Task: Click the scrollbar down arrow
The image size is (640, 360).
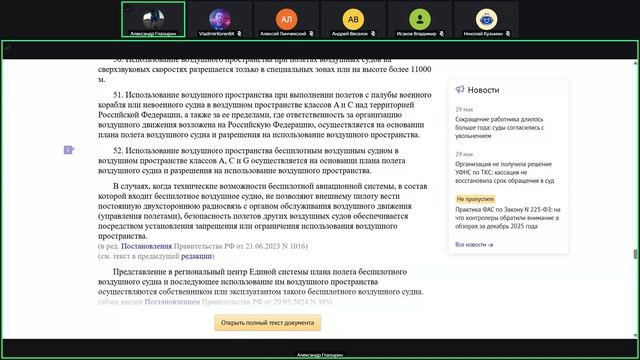Action: (x=635, y=336)
